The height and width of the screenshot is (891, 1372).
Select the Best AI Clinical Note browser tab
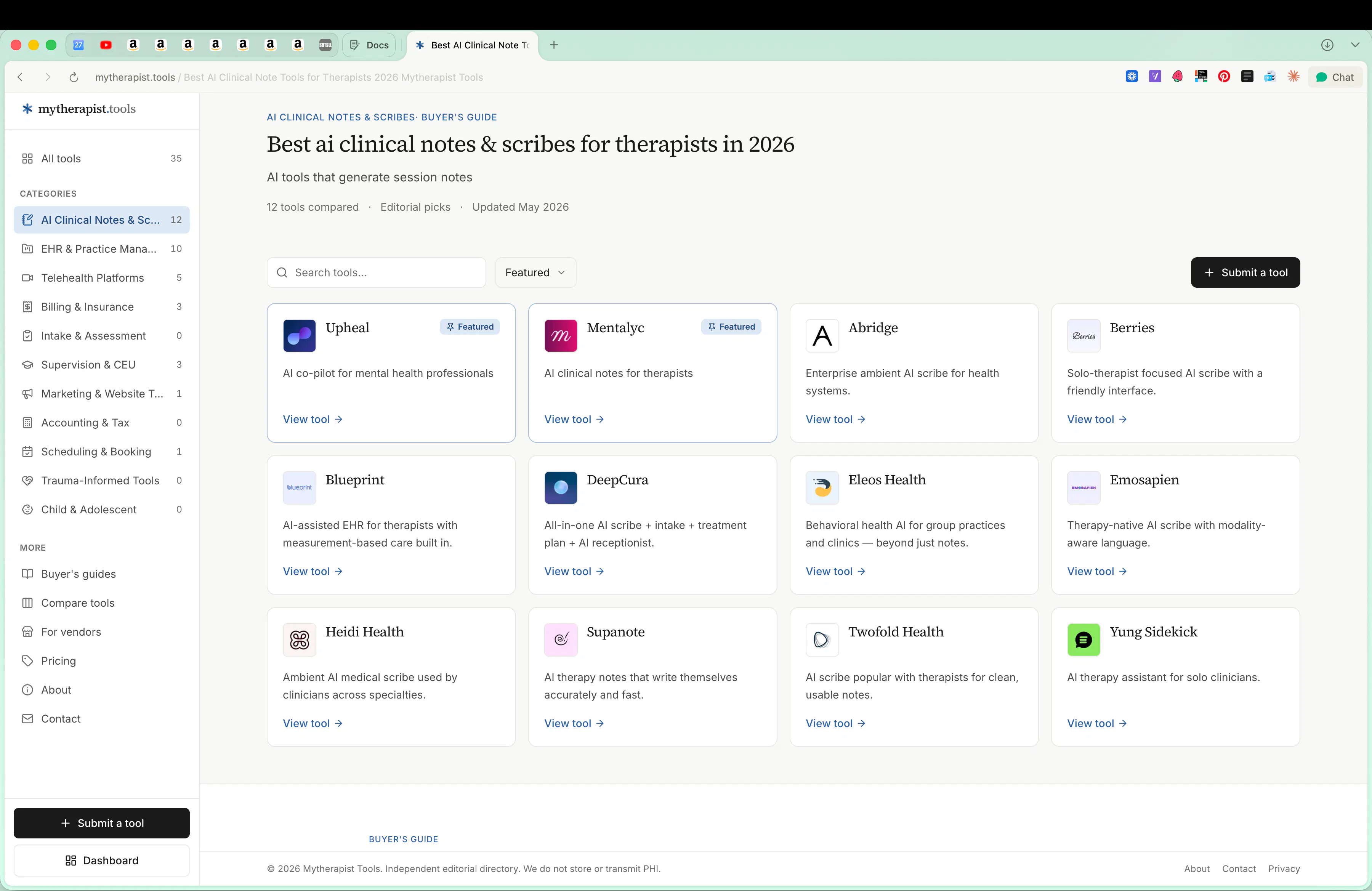tap(473, 45)
